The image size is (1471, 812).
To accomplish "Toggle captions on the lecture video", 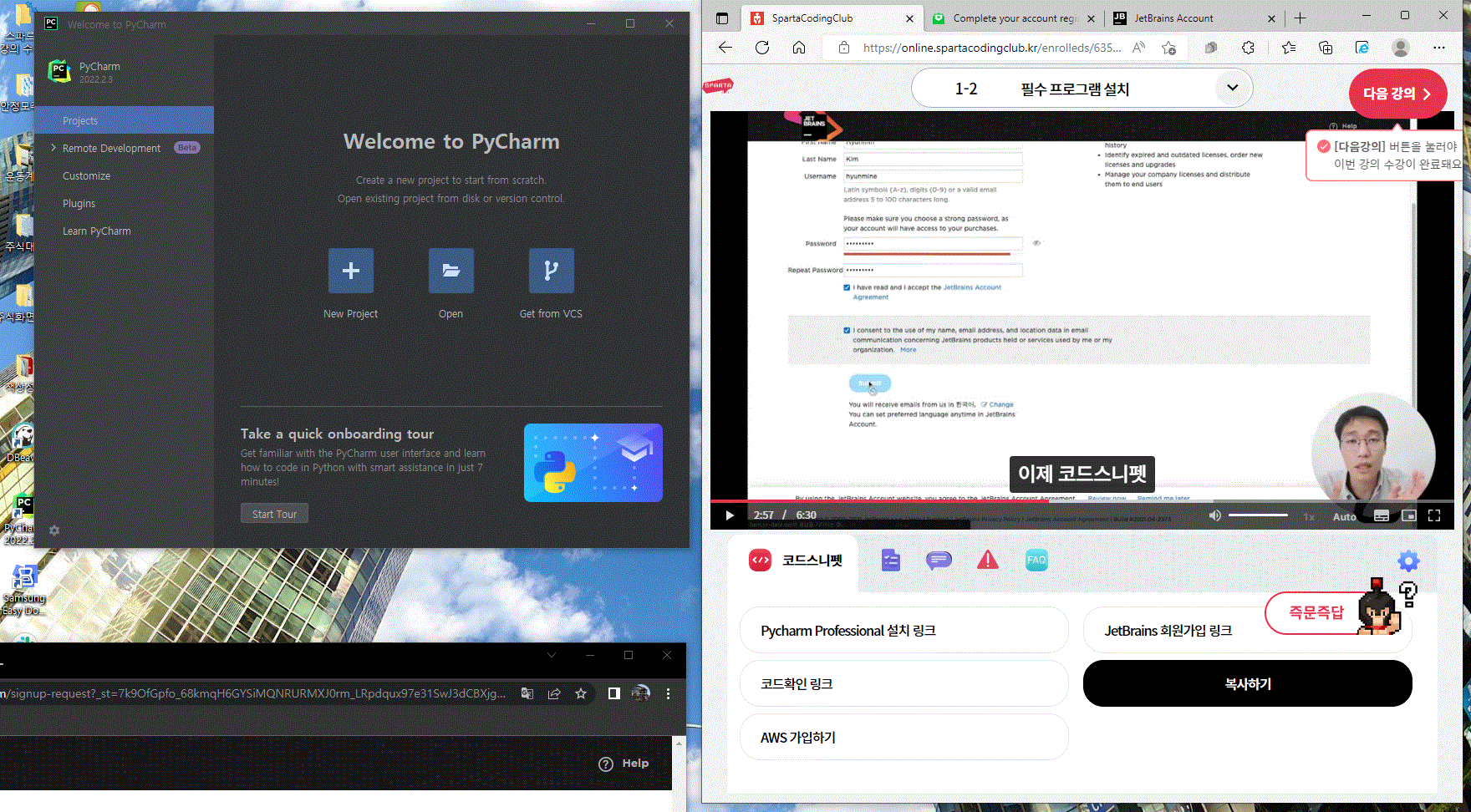I will tap(1382, 515).
